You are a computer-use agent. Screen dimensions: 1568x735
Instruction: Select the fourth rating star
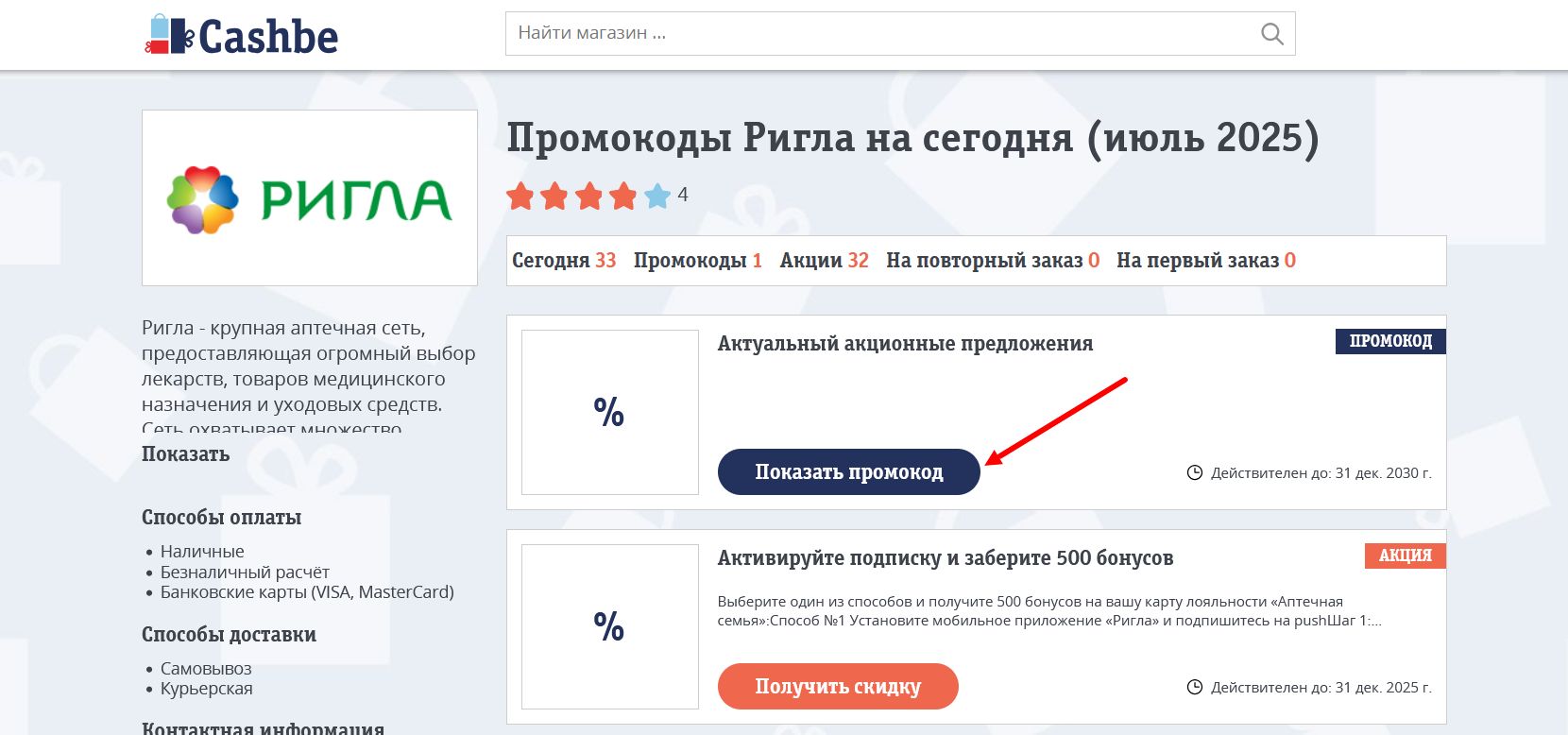(x=623, y=197)
